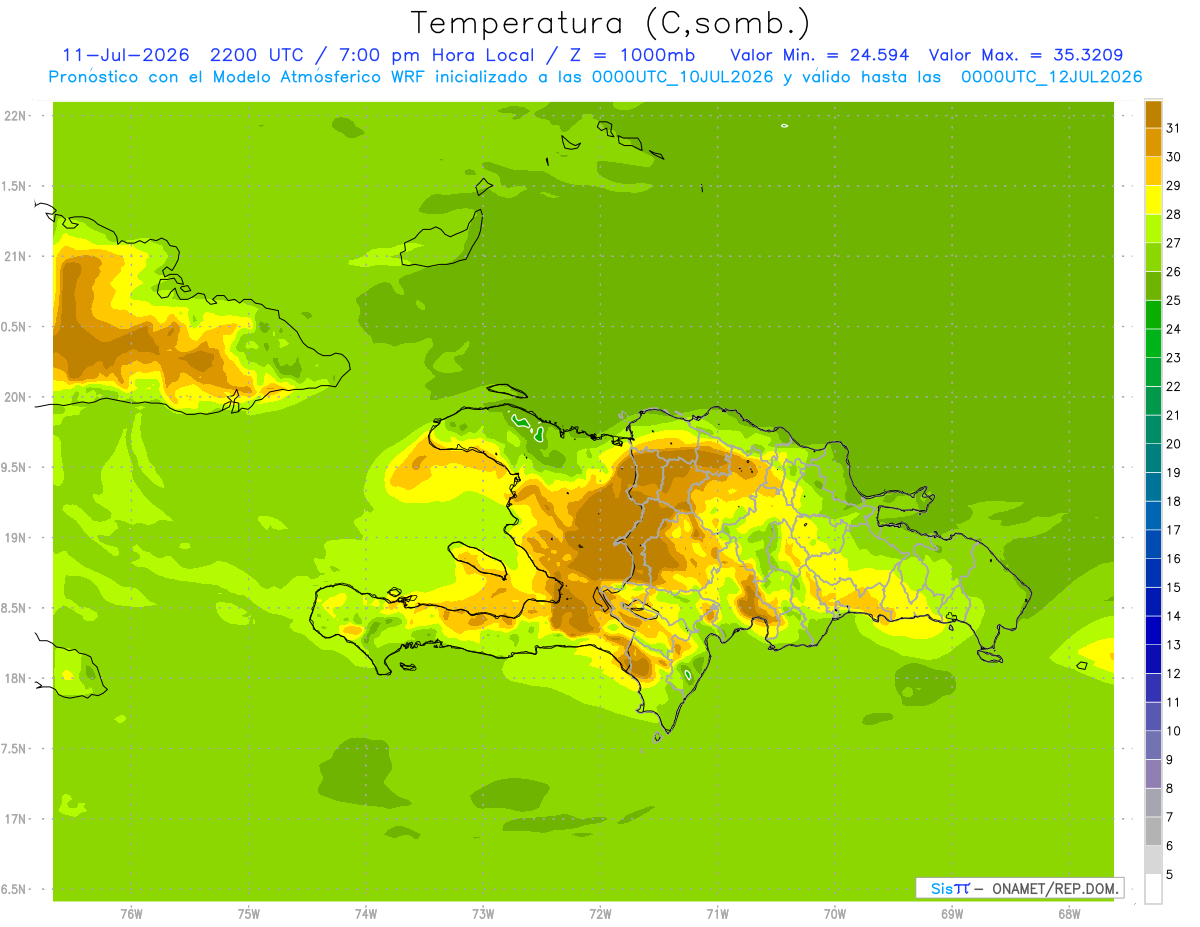Viewport: 1200px width, 927px height.
Task: Click the '72W' longitude axis label
Action: click(600, 913)
